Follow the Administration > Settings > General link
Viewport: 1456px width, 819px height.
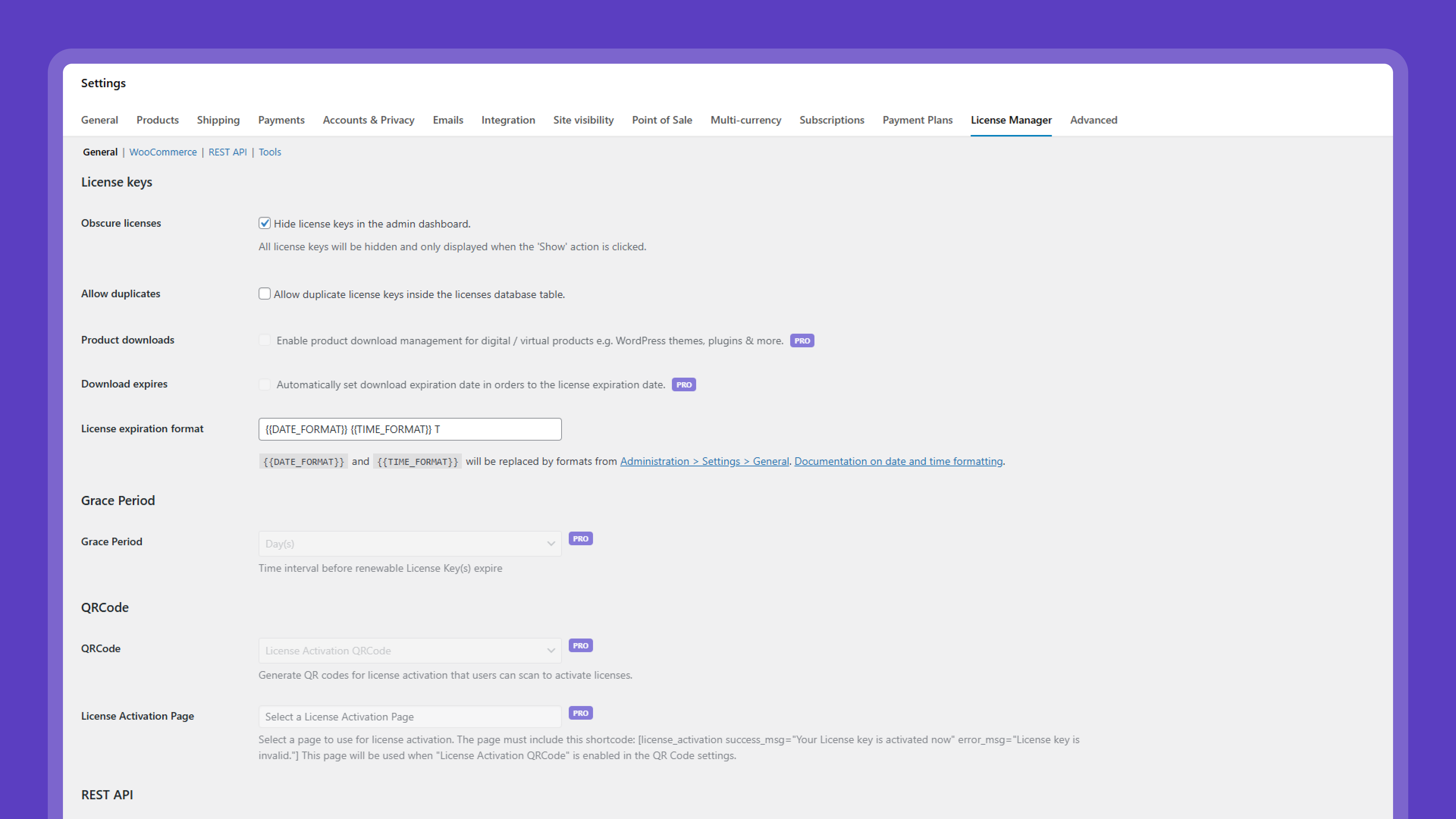click(x=704, y=461)
